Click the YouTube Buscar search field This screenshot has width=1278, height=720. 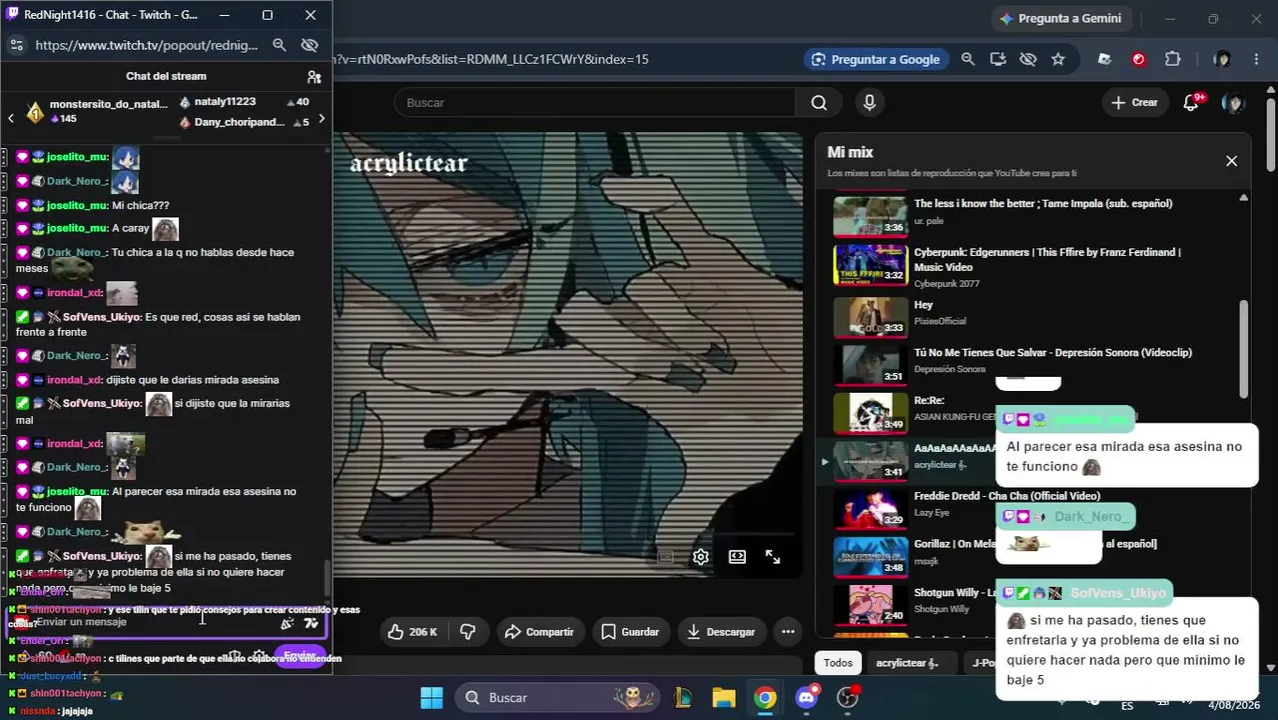(594, 102)
